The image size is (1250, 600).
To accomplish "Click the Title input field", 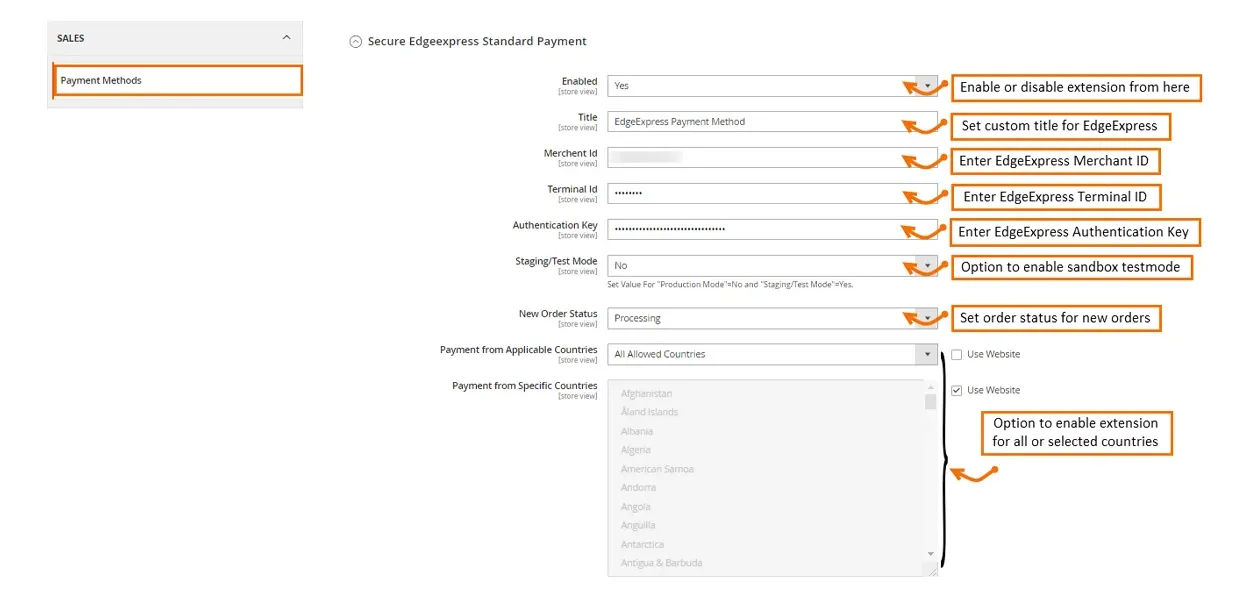I will (772, 122).
